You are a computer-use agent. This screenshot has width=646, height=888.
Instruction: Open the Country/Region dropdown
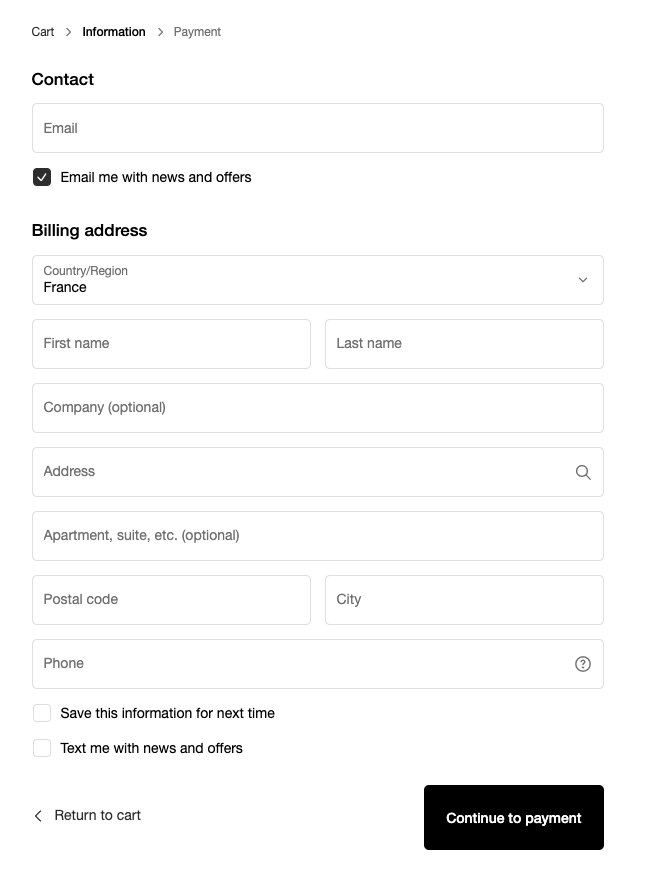pos(318,279)
